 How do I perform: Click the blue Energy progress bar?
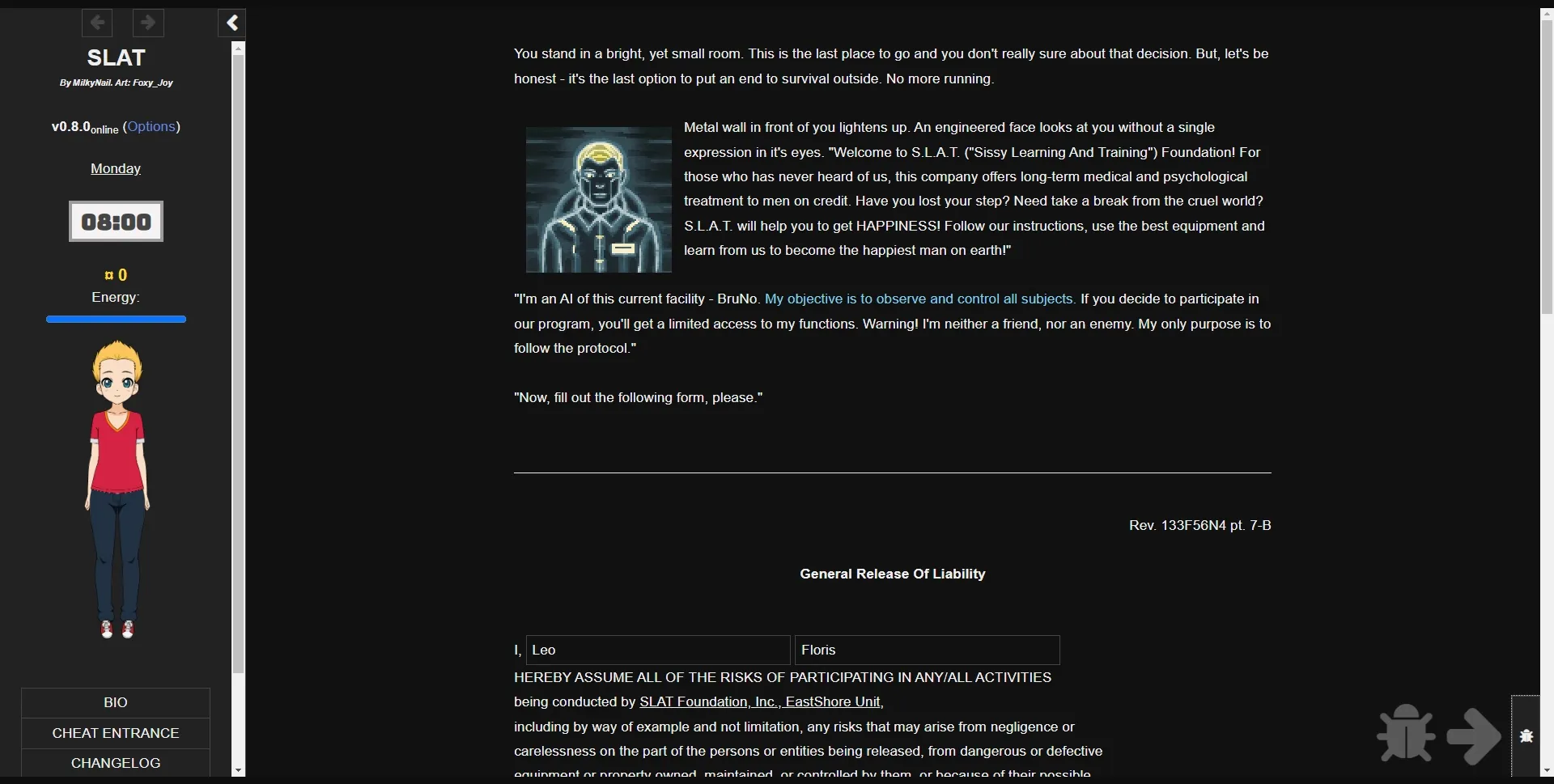[x=116, y=319]
